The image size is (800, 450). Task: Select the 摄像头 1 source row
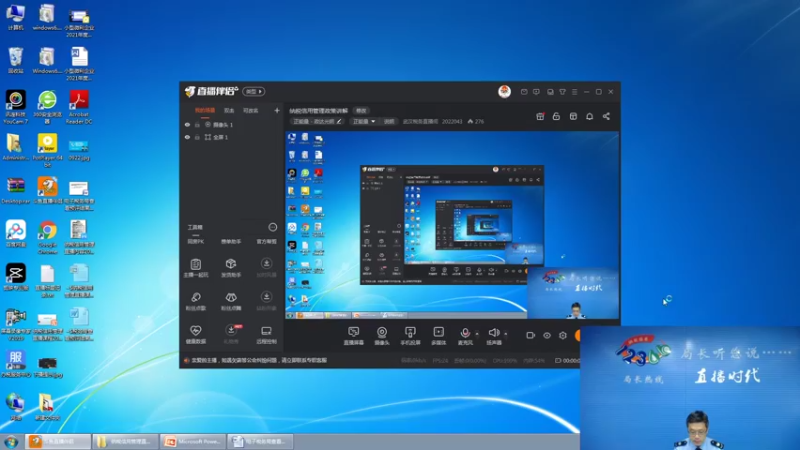[232, 124]
